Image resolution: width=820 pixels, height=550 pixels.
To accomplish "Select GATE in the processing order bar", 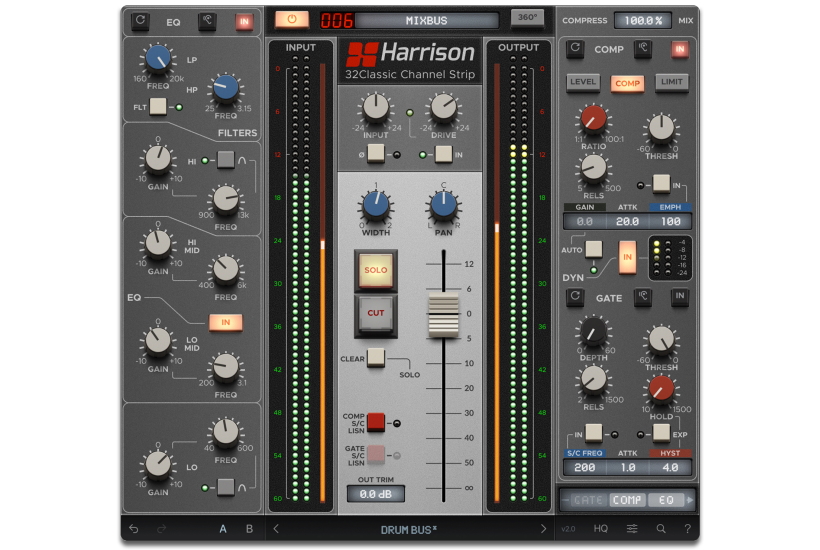I will pos(588,500).
